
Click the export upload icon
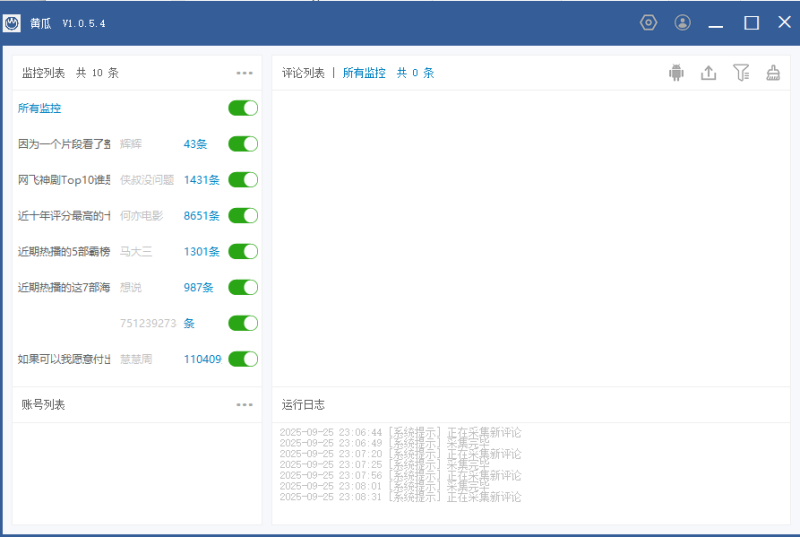point(708,73)
